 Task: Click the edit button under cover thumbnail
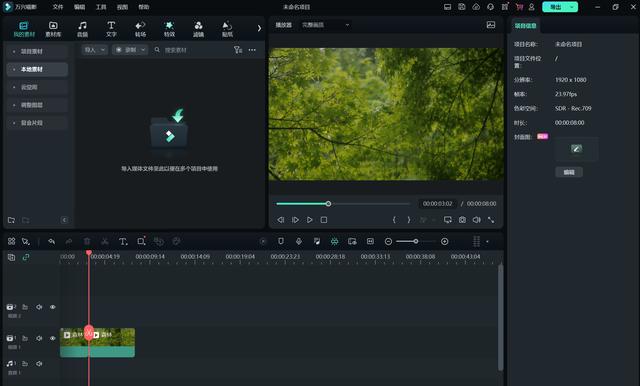569,172
